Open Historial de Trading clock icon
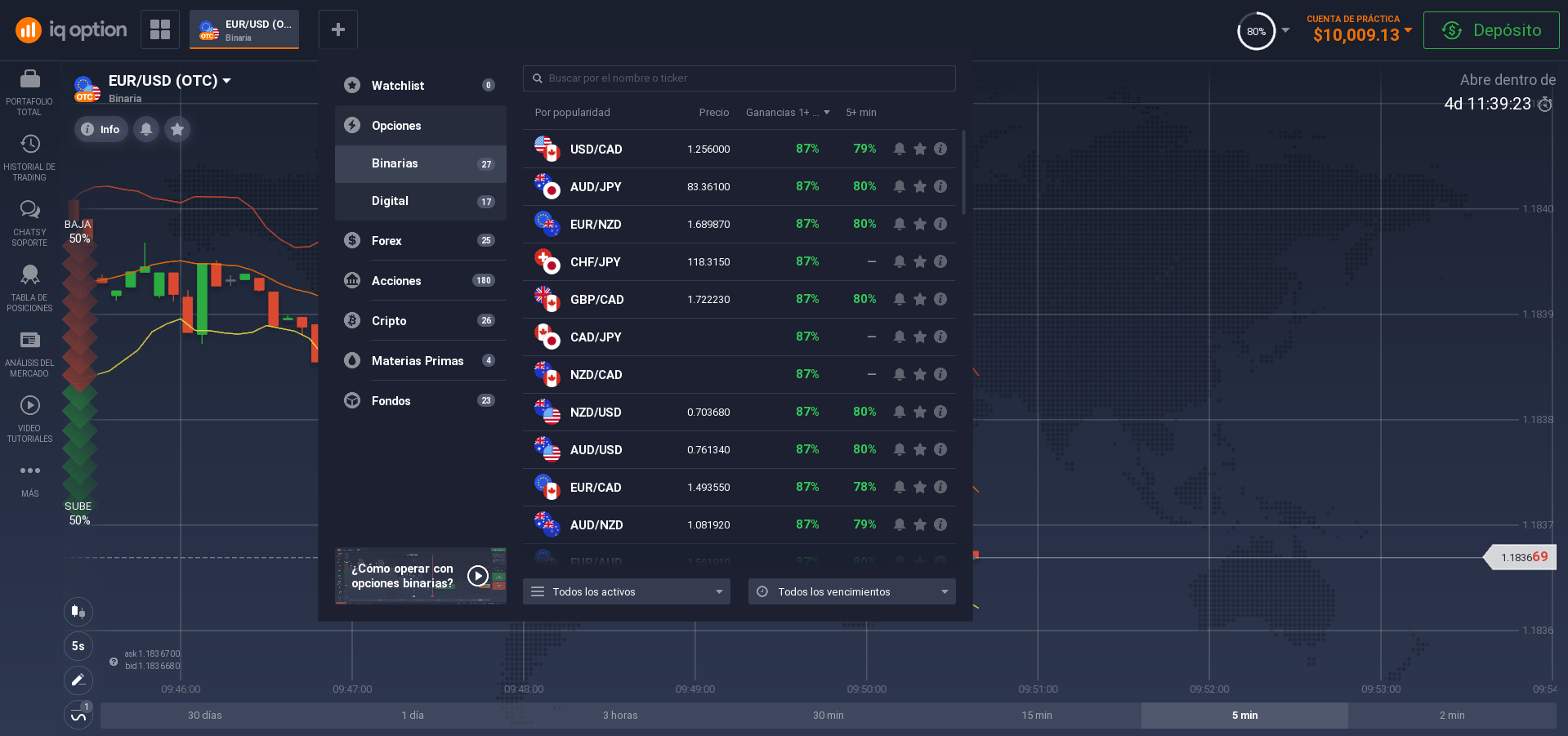This screenshot has height=736, width=1568. 30,145
